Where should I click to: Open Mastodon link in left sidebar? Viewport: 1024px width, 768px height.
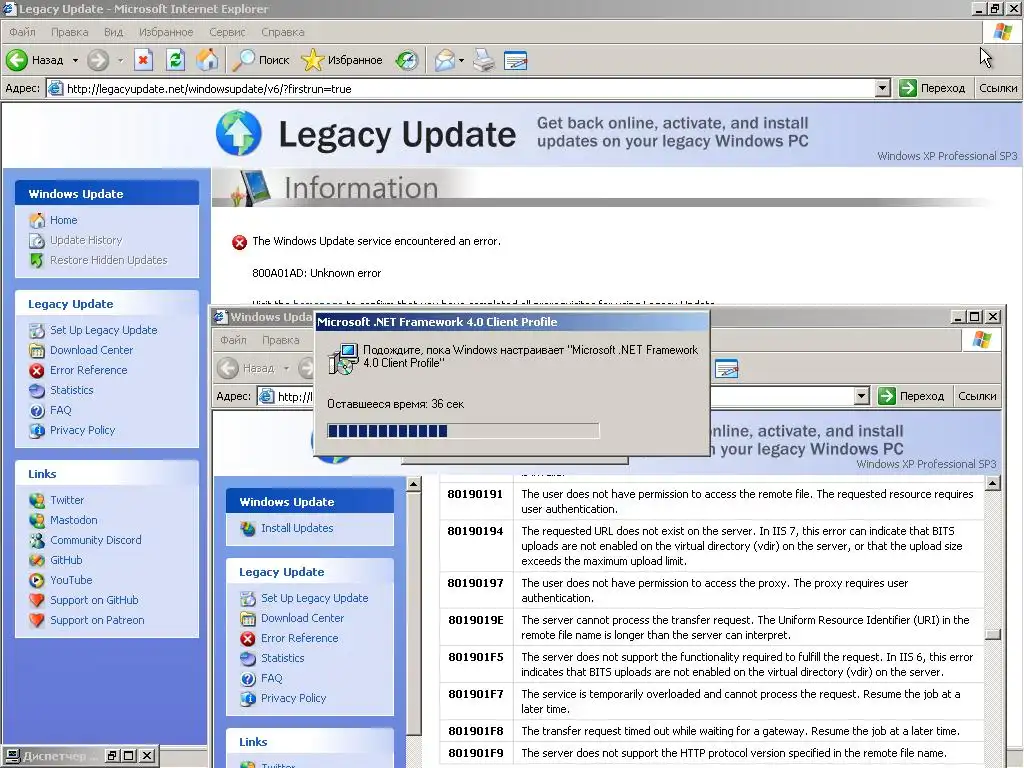[74, 520]
